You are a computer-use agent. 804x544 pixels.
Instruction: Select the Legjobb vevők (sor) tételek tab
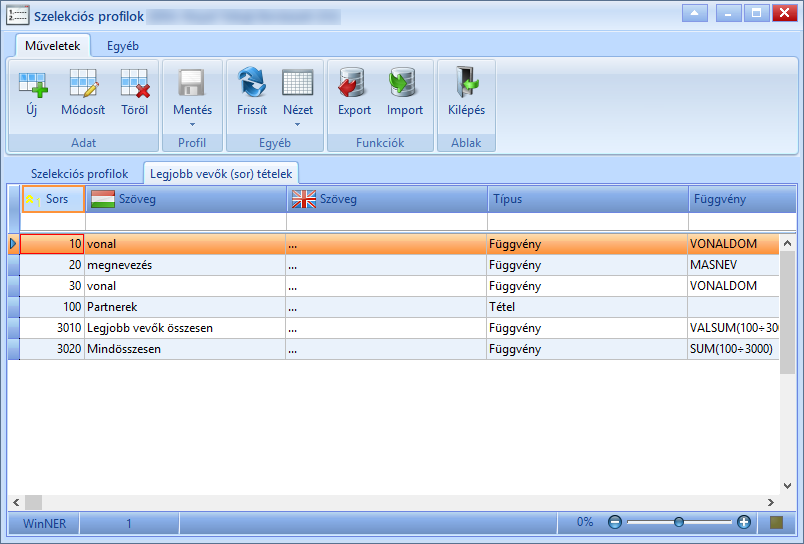tap(221, 174)
